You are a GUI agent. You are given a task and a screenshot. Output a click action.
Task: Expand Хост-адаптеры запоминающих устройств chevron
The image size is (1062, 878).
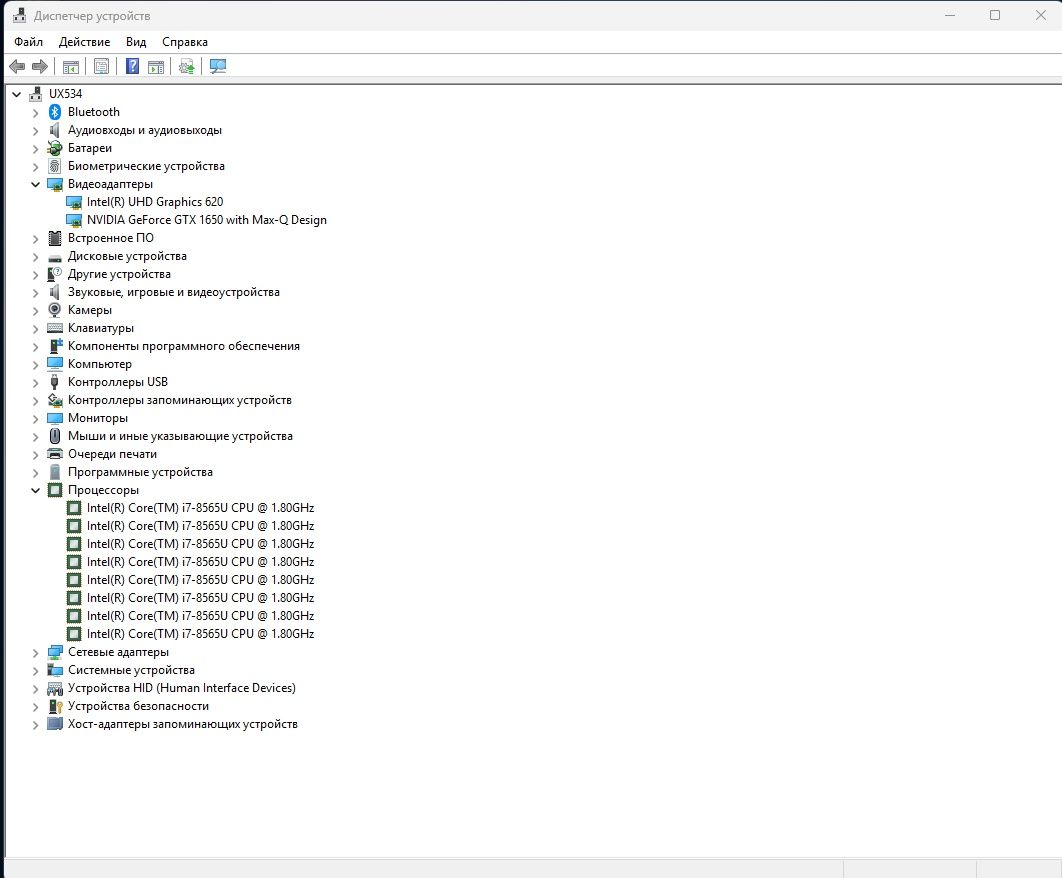(35, 724)
